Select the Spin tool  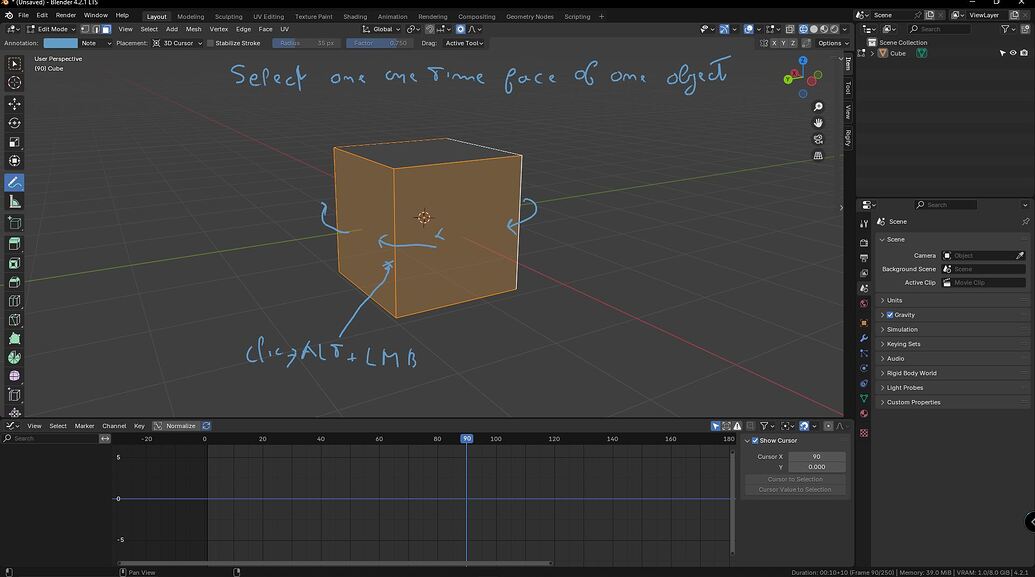[x=14, y=357]
